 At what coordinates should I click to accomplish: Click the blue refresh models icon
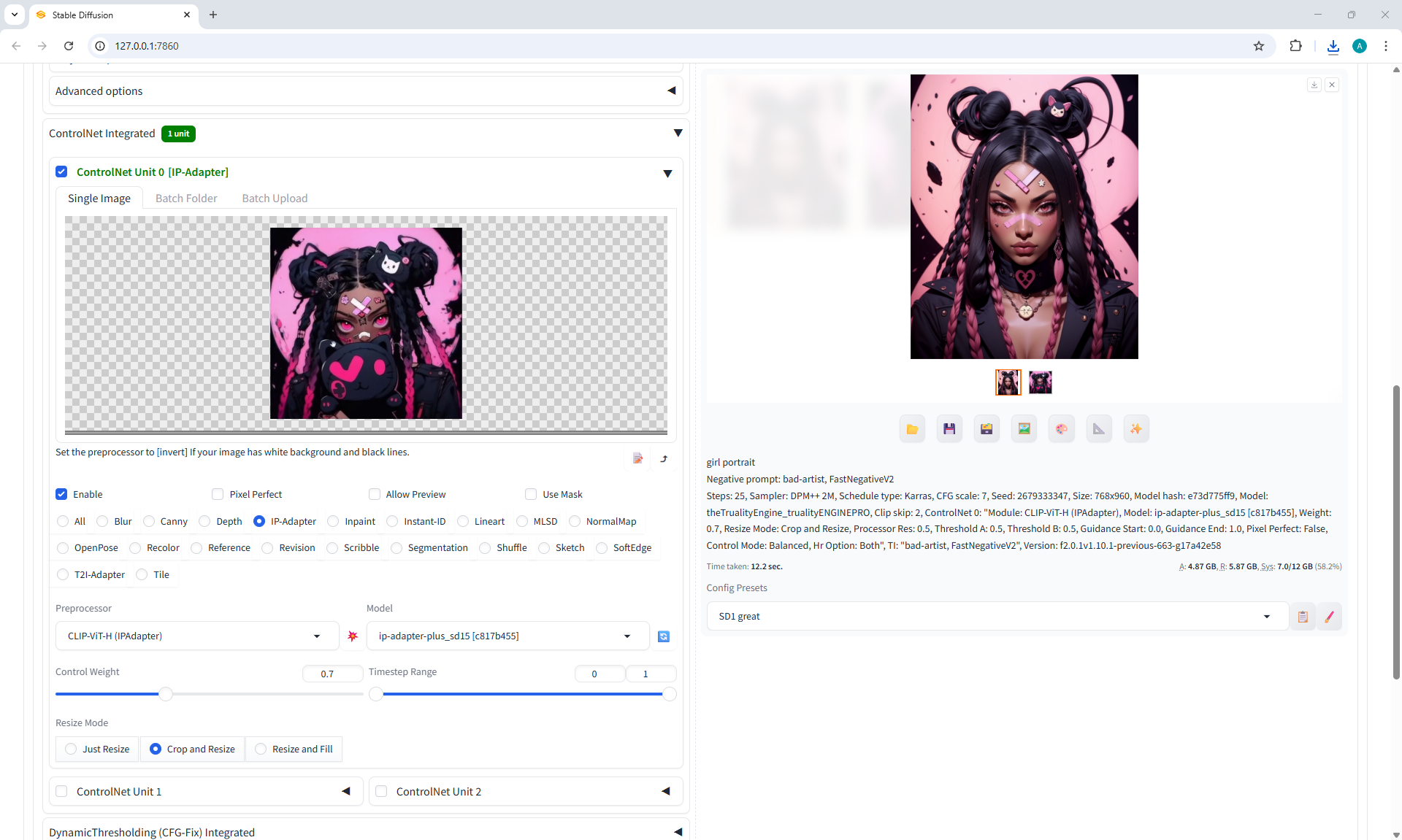click(x=664, y=636)
